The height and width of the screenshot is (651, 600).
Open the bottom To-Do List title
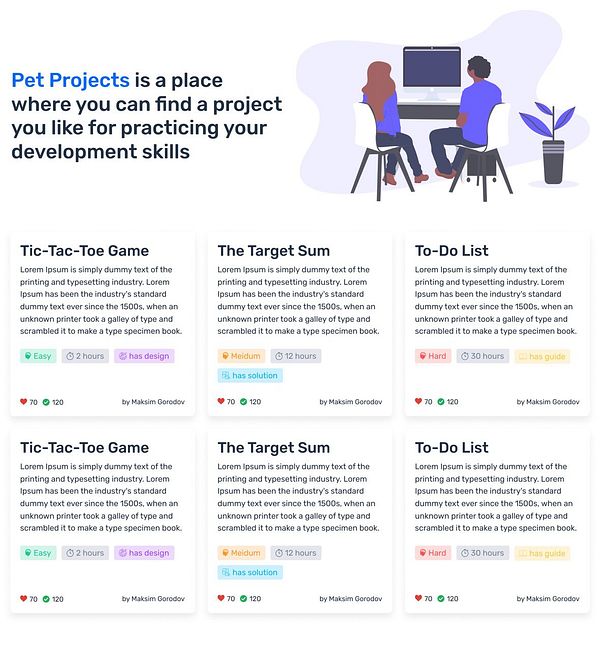click(x=452, y=448)
